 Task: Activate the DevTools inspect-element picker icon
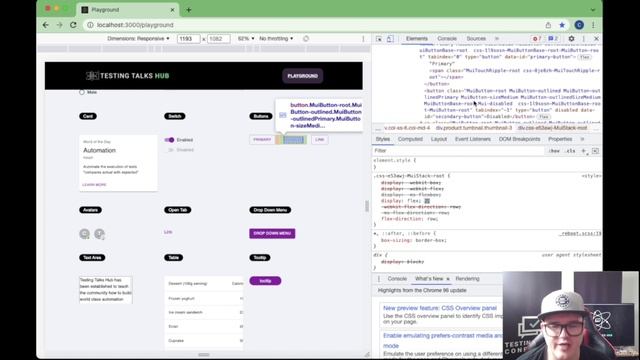(x=379, y=39)
